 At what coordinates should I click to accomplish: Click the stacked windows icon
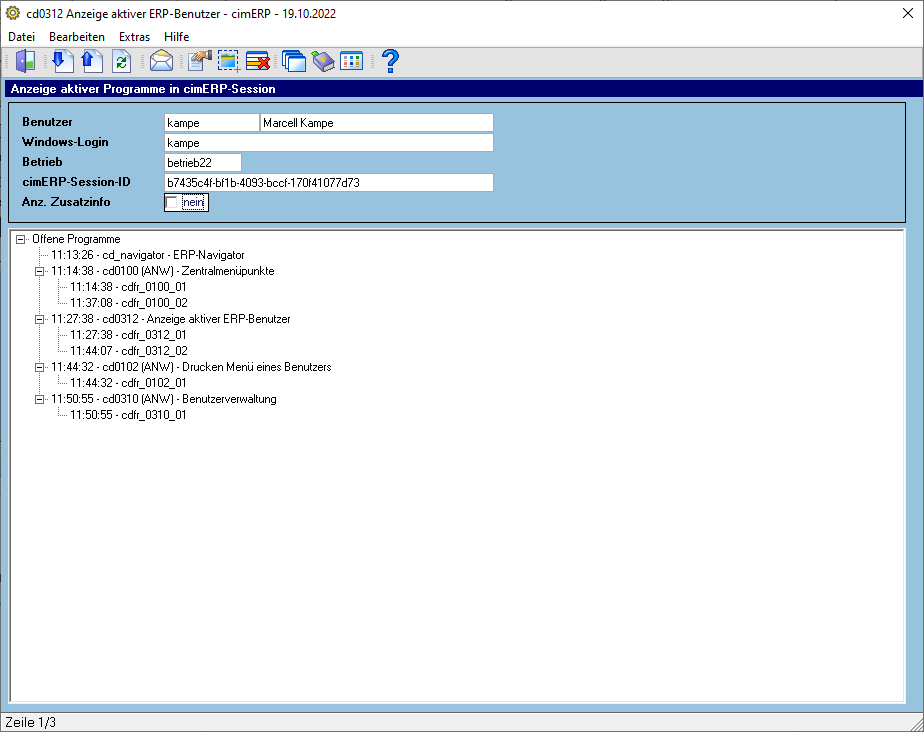293,61
